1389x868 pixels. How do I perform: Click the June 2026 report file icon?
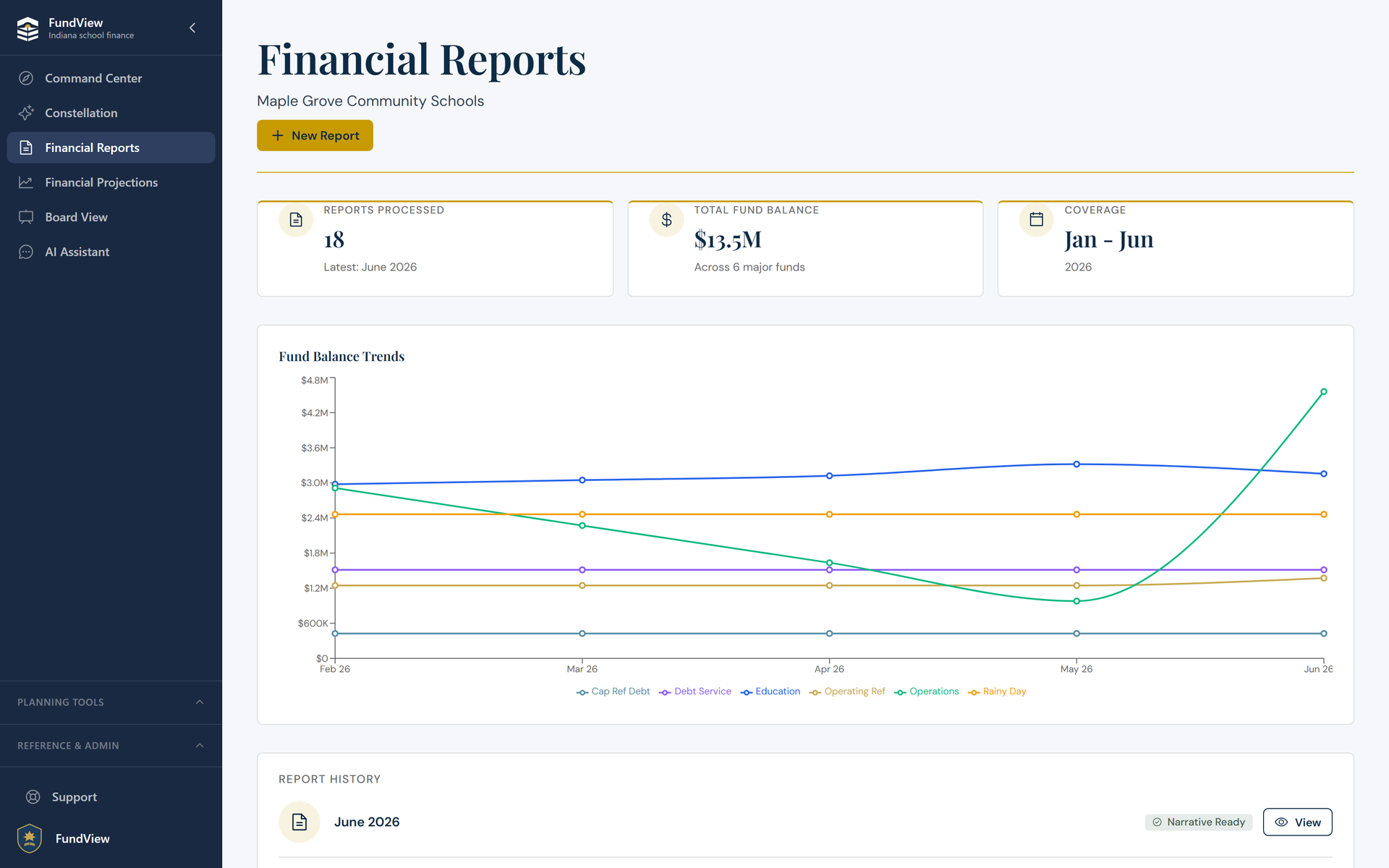pos(300,822)
